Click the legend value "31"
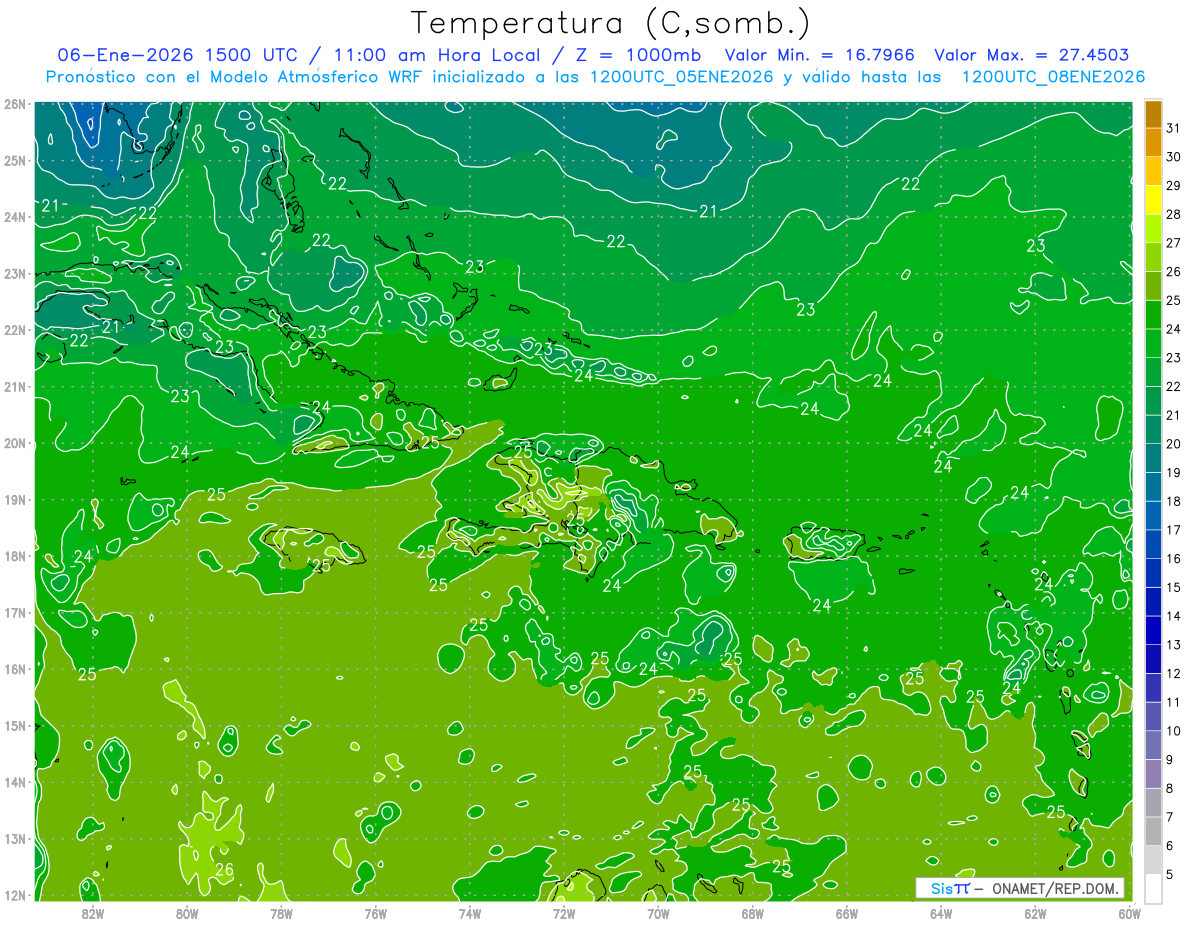The image size is (1200, 927). pos(1174,128)
